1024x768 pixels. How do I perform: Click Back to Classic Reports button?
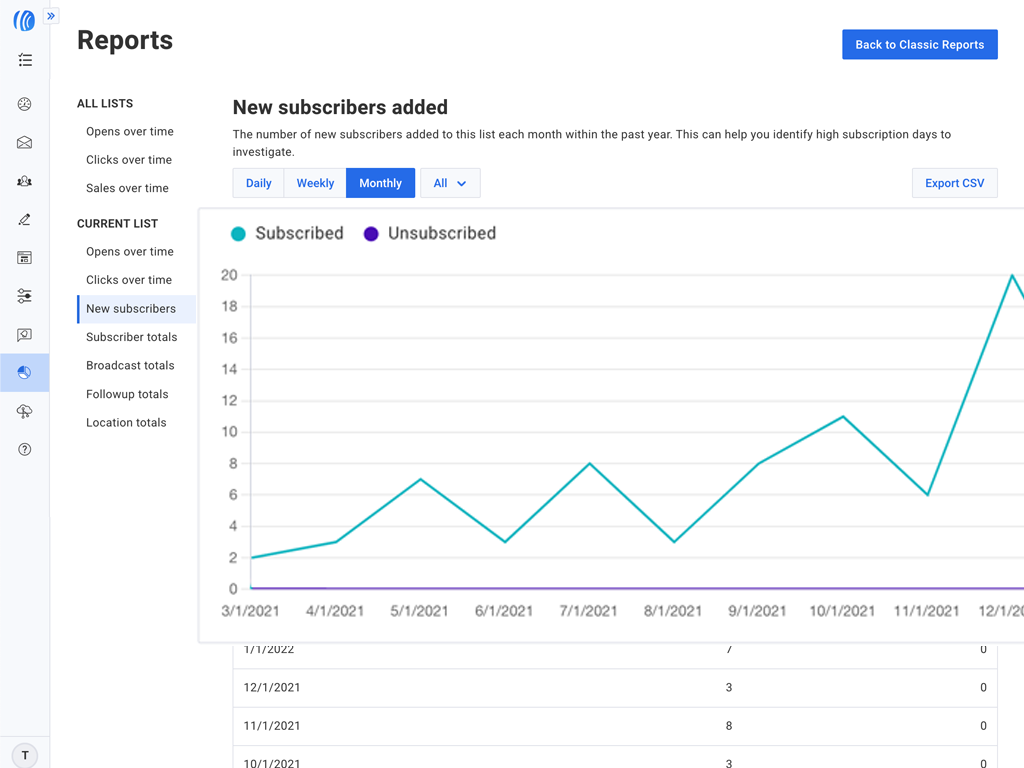919,45
